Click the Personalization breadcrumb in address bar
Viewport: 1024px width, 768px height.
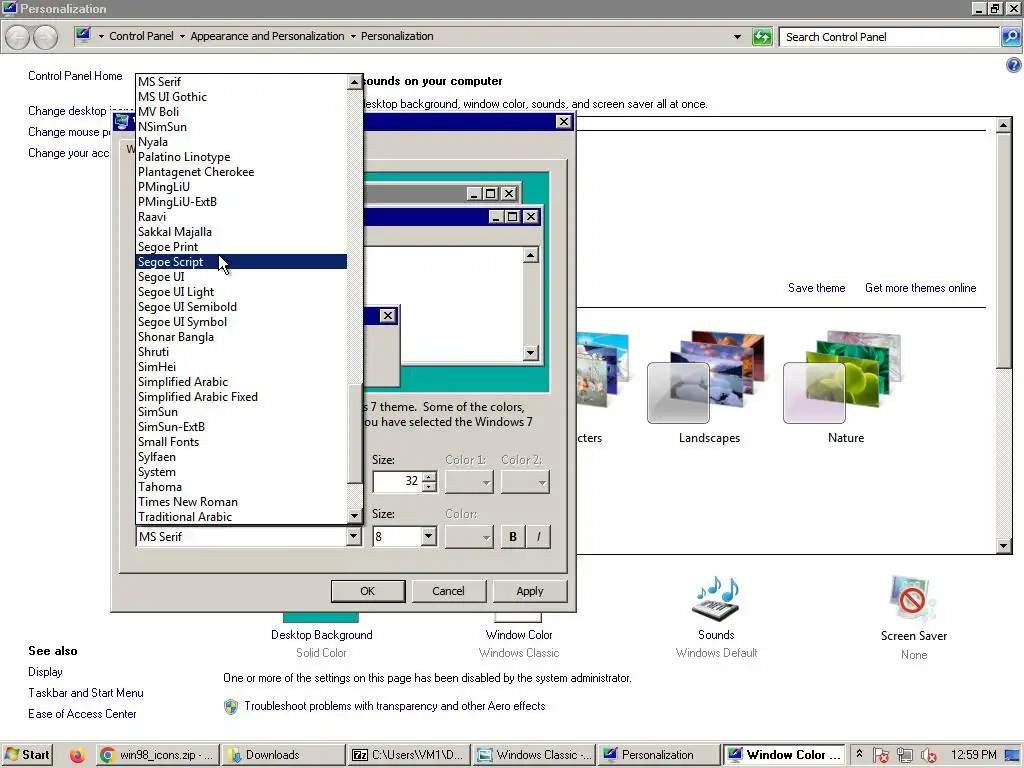(x=397, y=37)
